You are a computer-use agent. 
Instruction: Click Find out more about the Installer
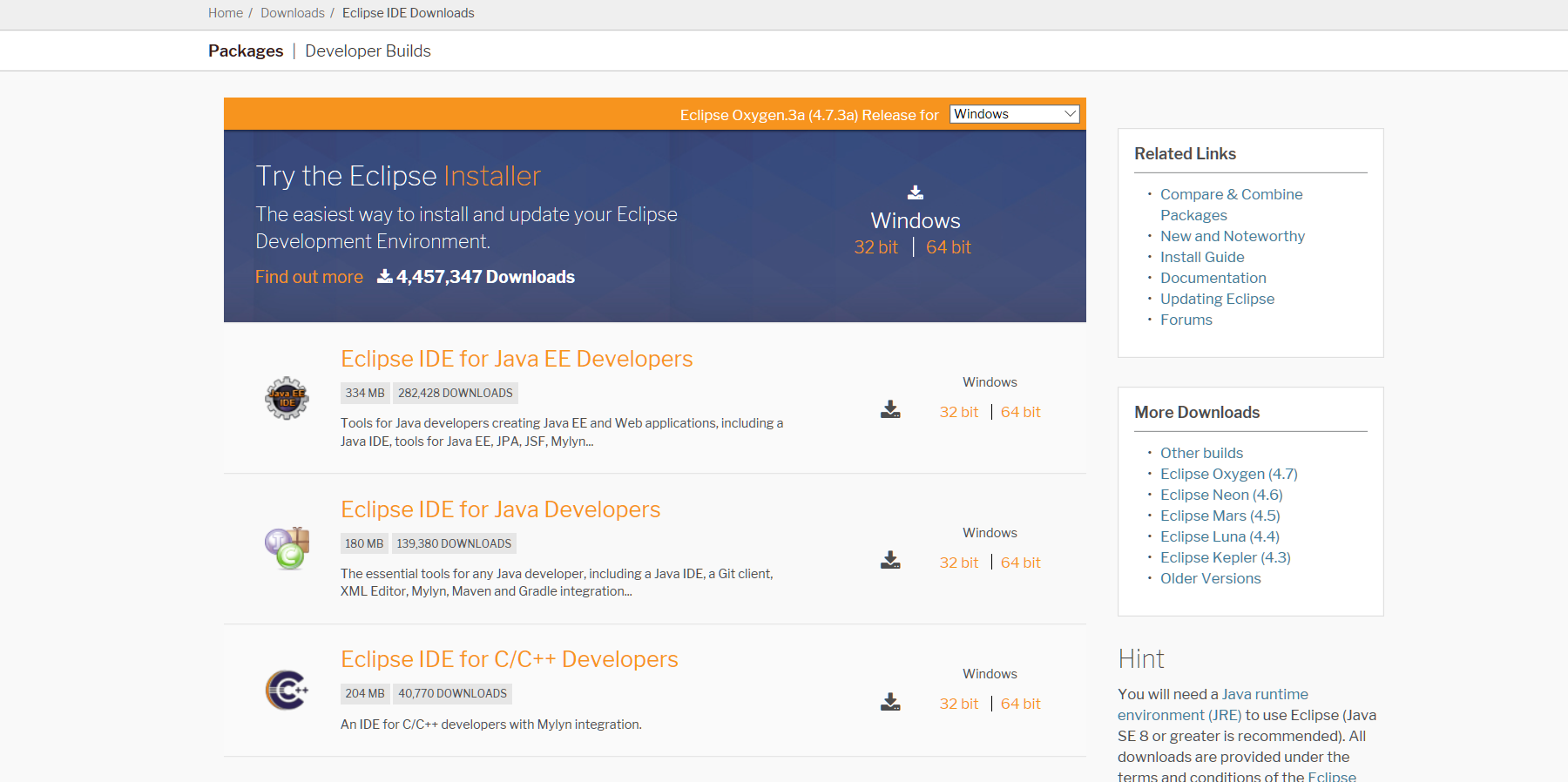(x=309, y=277)
